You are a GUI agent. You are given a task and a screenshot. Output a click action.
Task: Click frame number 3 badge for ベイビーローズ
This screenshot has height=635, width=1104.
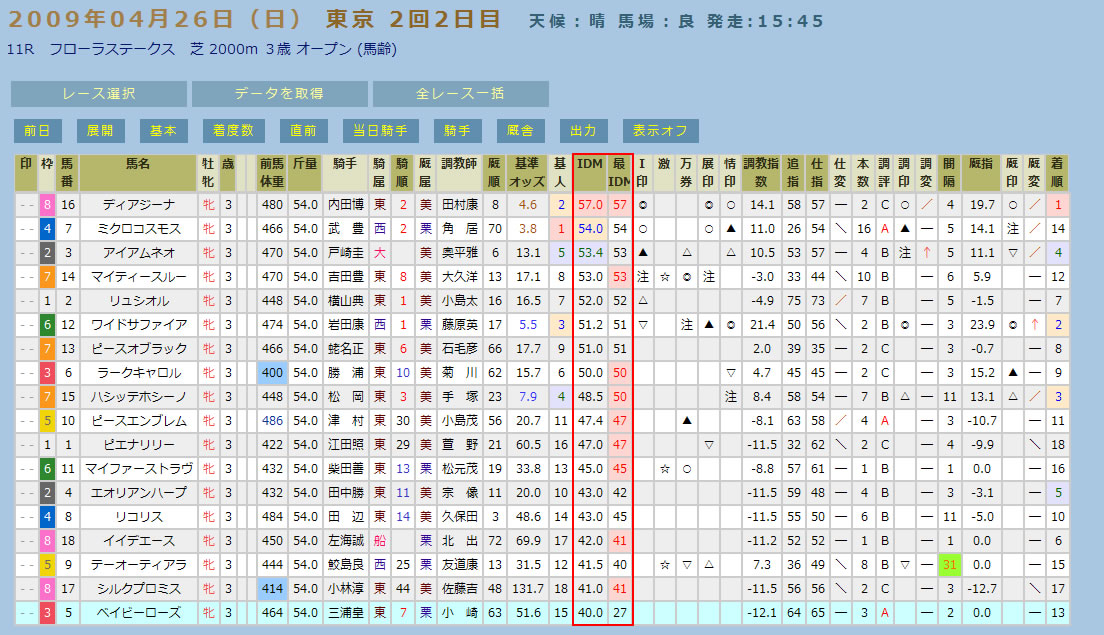pos(47,612)
